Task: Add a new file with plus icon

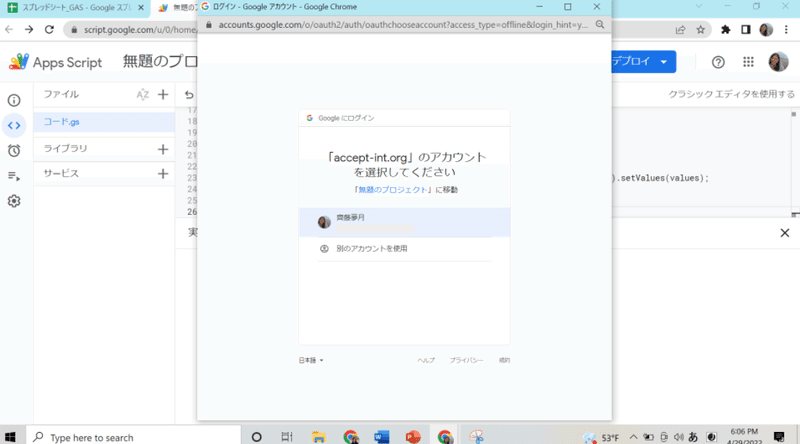Action: point(163,94)
